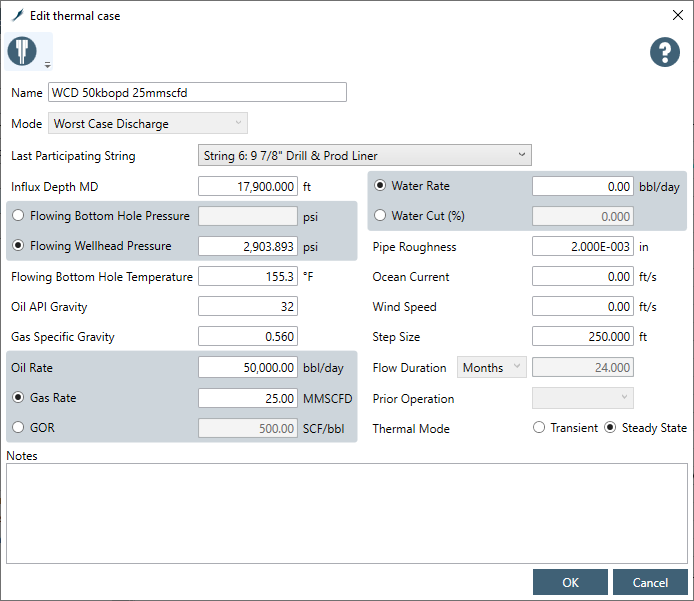The width and height of the screenshot is (694, 601).
Task: Edit the Water Rate bbl/day field
Action: pyautogui.click(x=583, y=186)
